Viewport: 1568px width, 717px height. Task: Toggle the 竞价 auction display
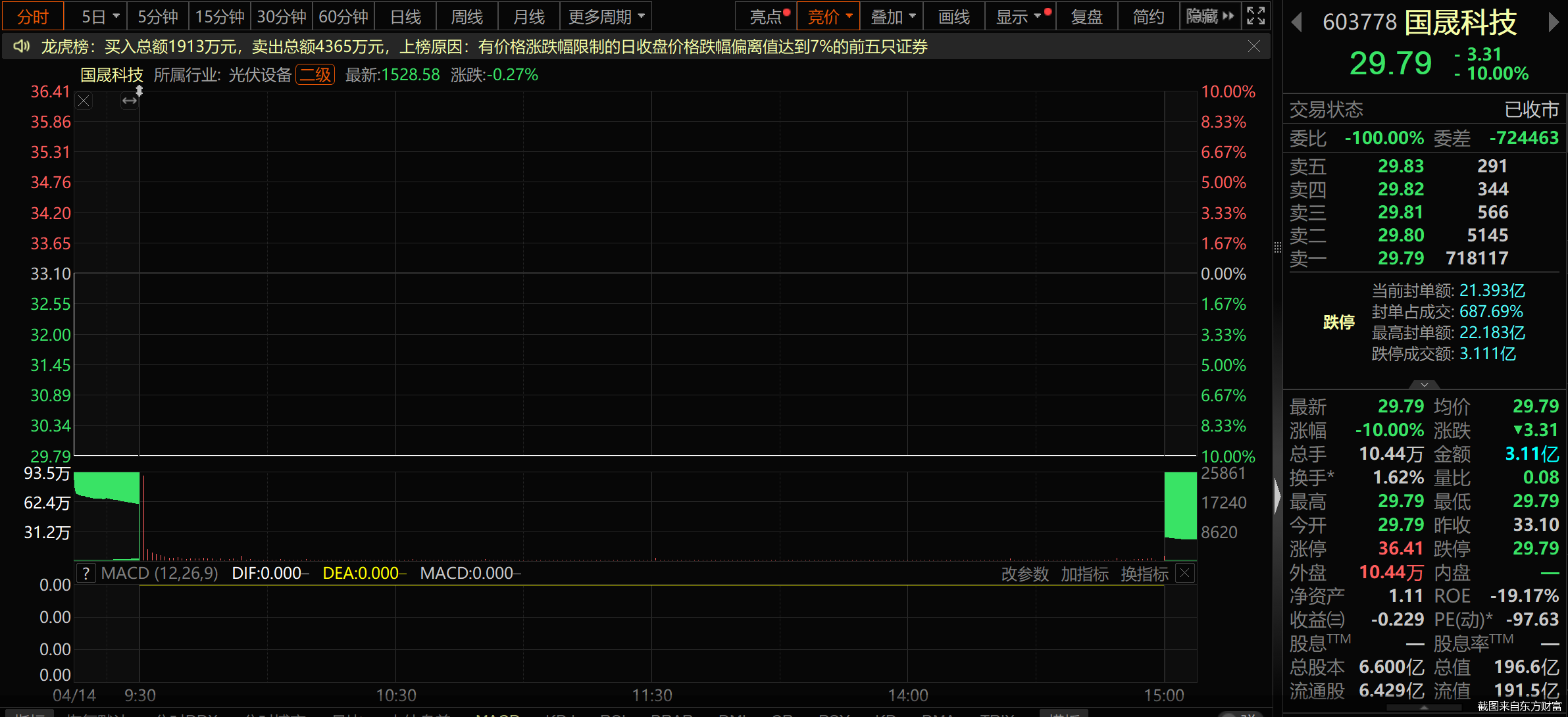(828, 16)
